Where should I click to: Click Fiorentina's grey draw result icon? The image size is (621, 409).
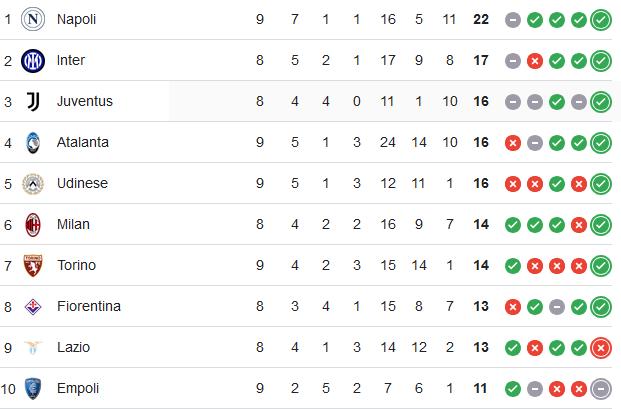(557, 307)
